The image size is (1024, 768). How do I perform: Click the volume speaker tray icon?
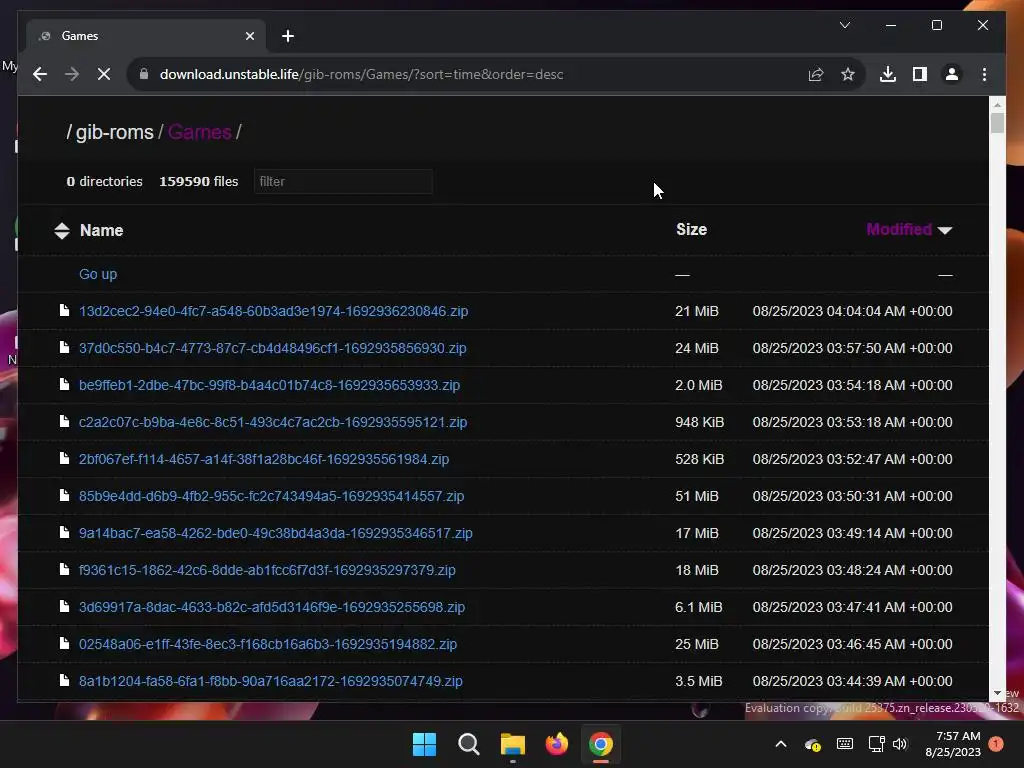point(900,744)
